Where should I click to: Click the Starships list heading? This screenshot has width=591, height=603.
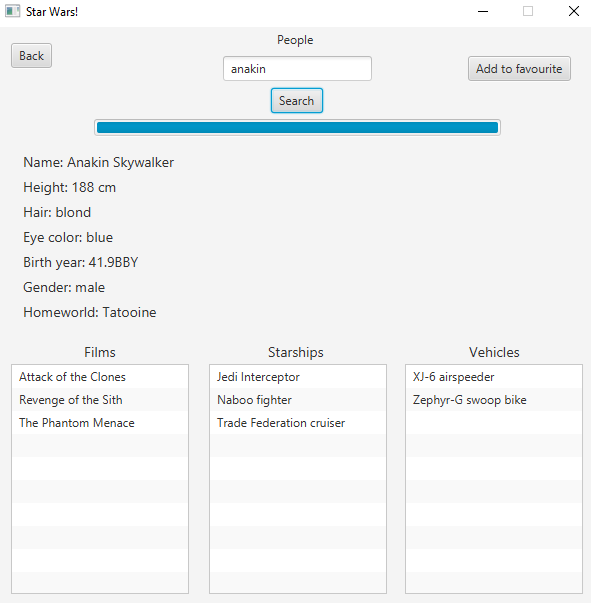tap(296, 352)
